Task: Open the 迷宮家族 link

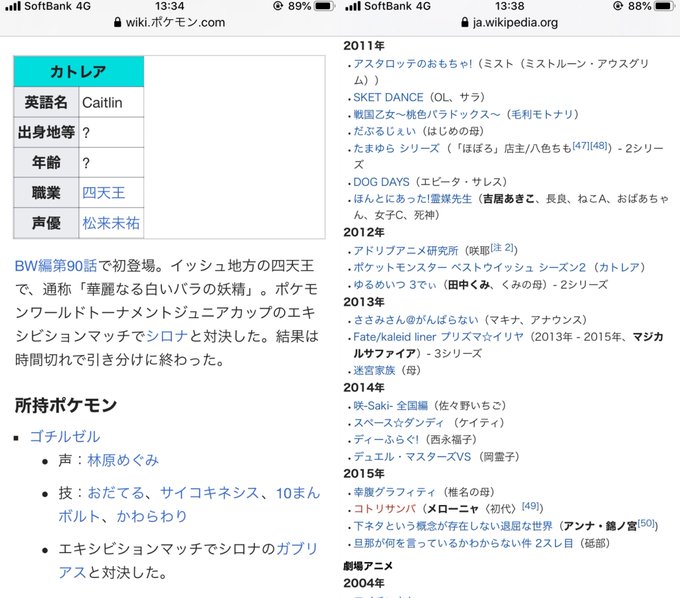Action: pyautogui.click(x=374, y=370)
